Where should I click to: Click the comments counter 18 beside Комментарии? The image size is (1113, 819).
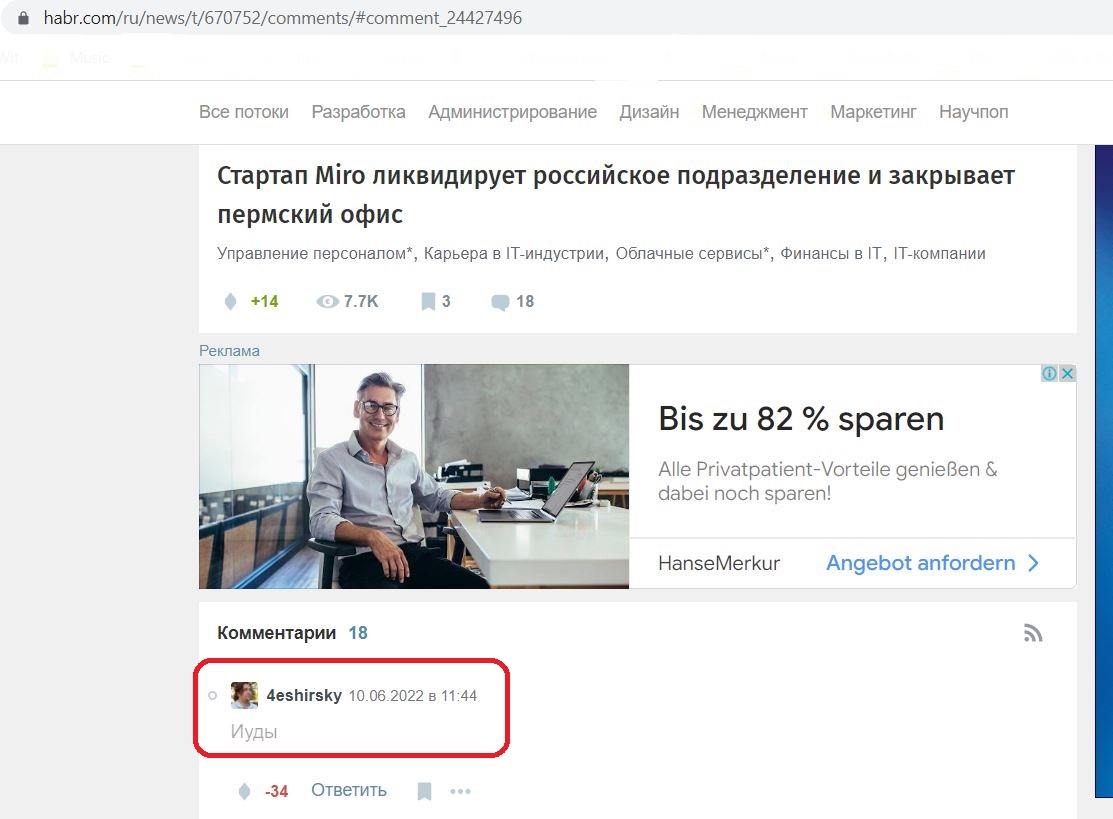click(x=358, y=633)
